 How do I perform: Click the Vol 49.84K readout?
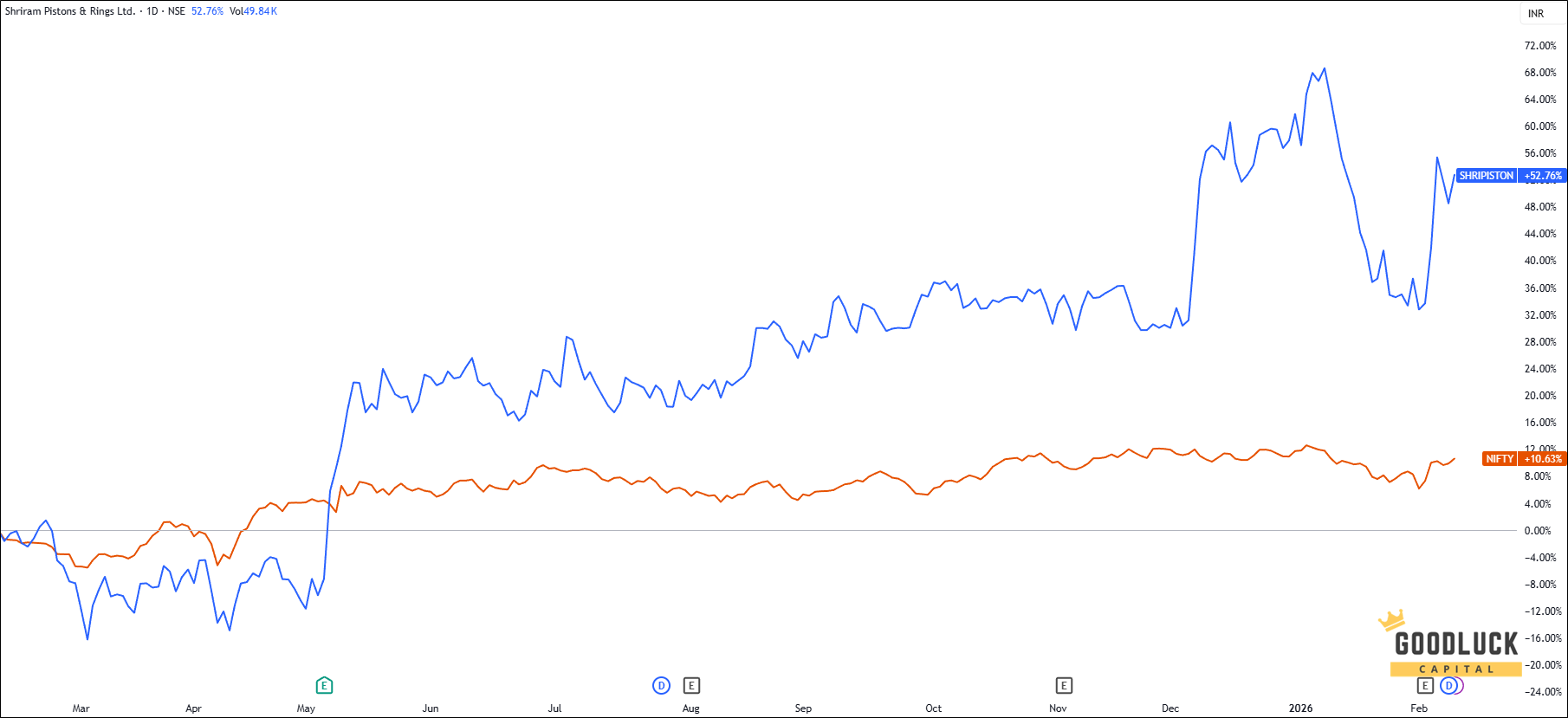coord(254,11)
